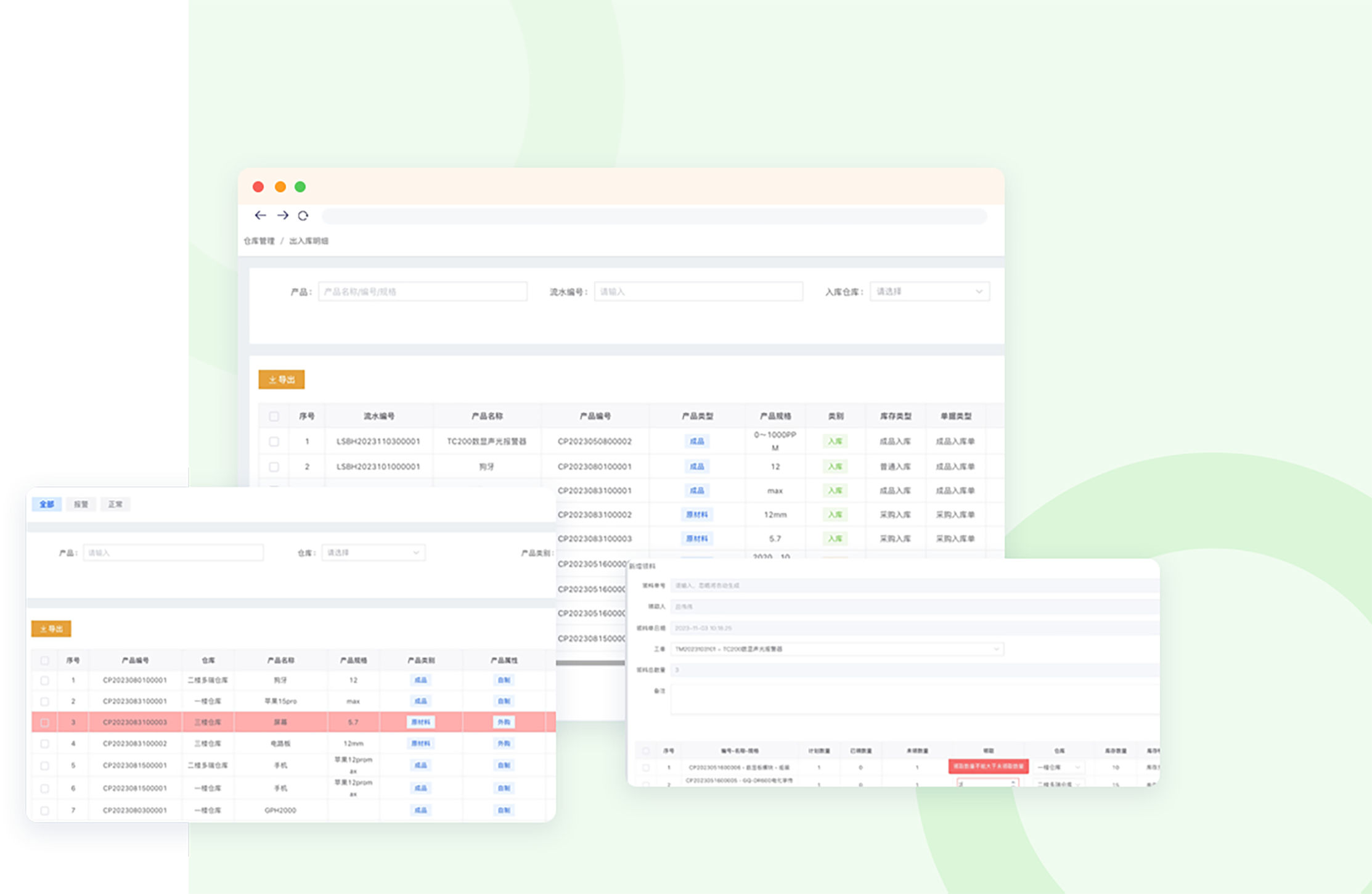Switch to the 报警 tab
The width and height of the screenshot is (1372, 894).
click(x=81, y=504)
